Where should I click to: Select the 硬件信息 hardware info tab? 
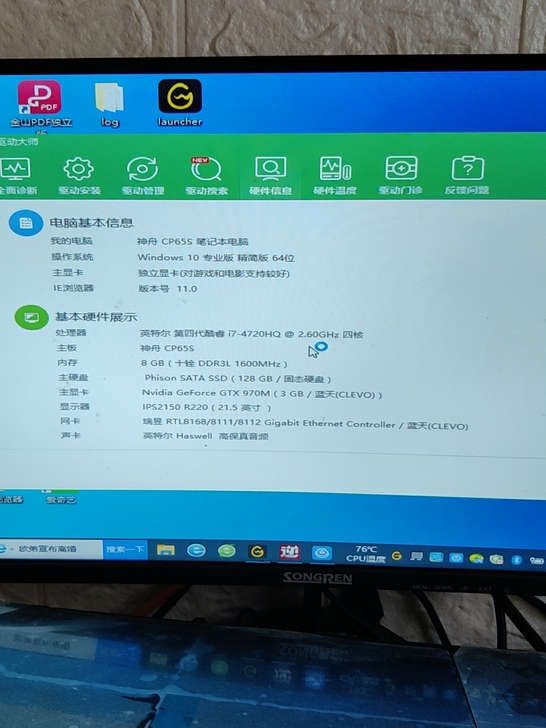click(270, 176)
